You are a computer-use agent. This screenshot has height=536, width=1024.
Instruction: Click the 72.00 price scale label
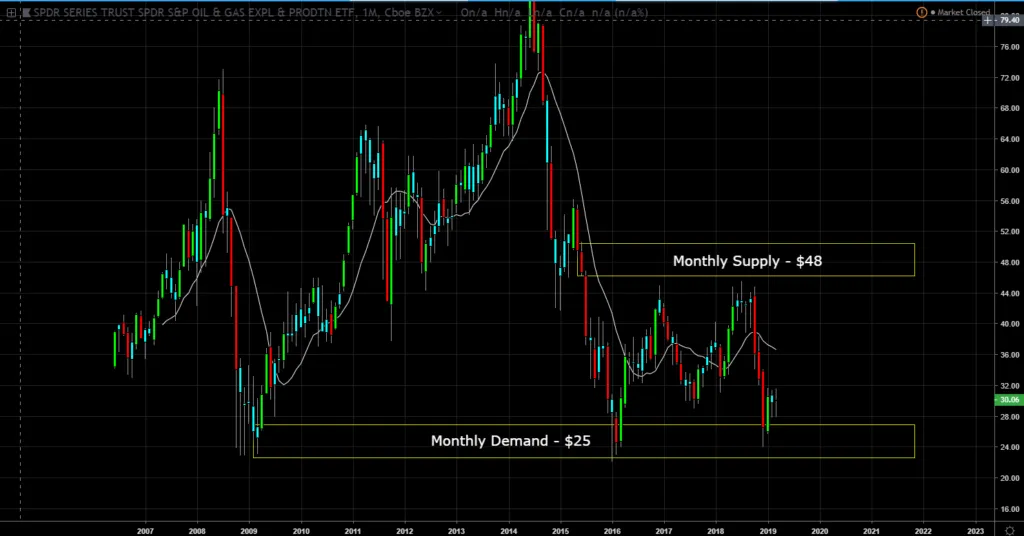tap(1009, 78)
